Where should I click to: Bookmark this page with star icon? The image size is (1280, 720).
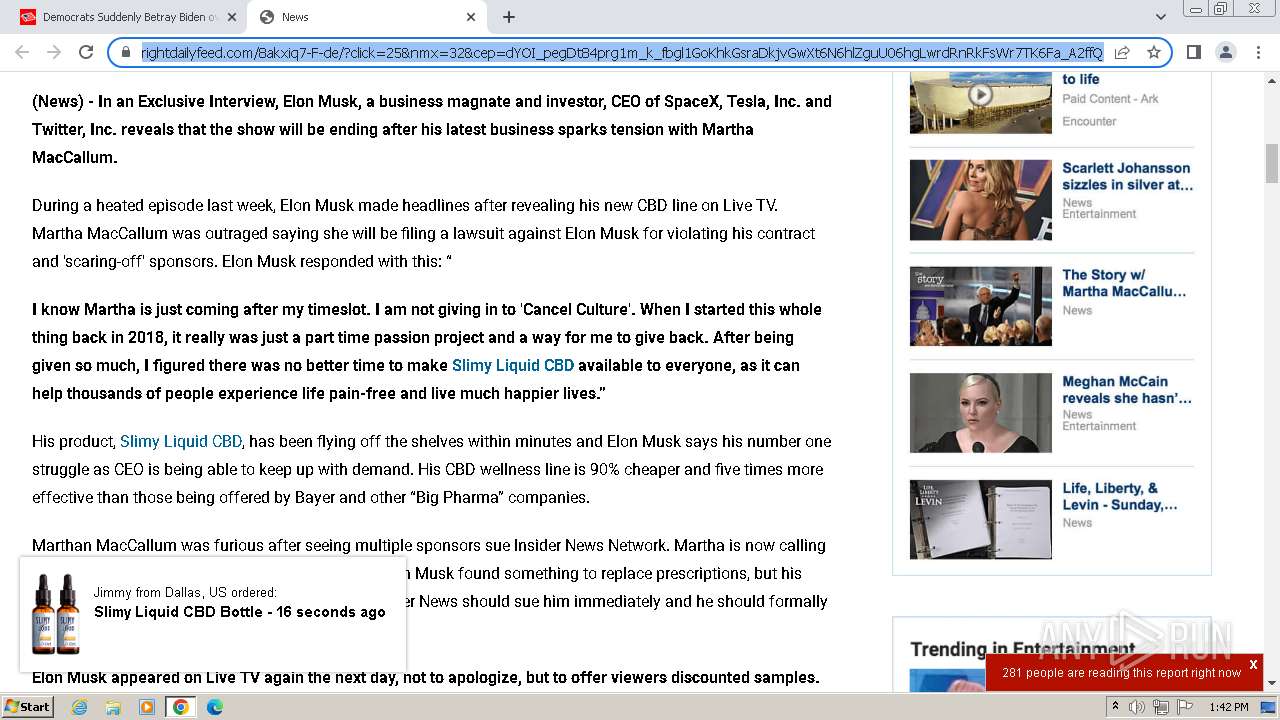tap(1154, 52)
